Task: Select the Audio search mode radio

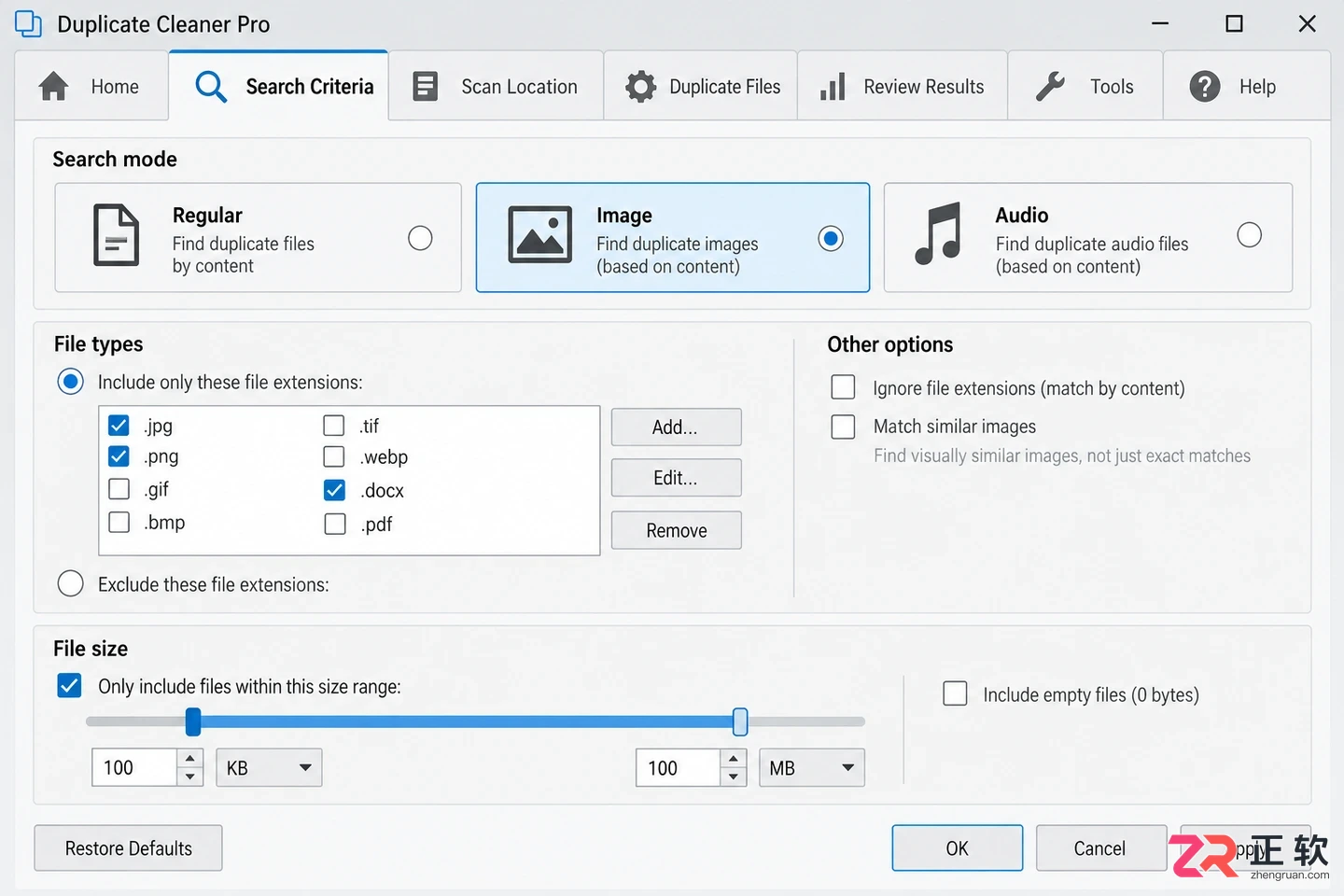Action: [x=1249, y=235]
